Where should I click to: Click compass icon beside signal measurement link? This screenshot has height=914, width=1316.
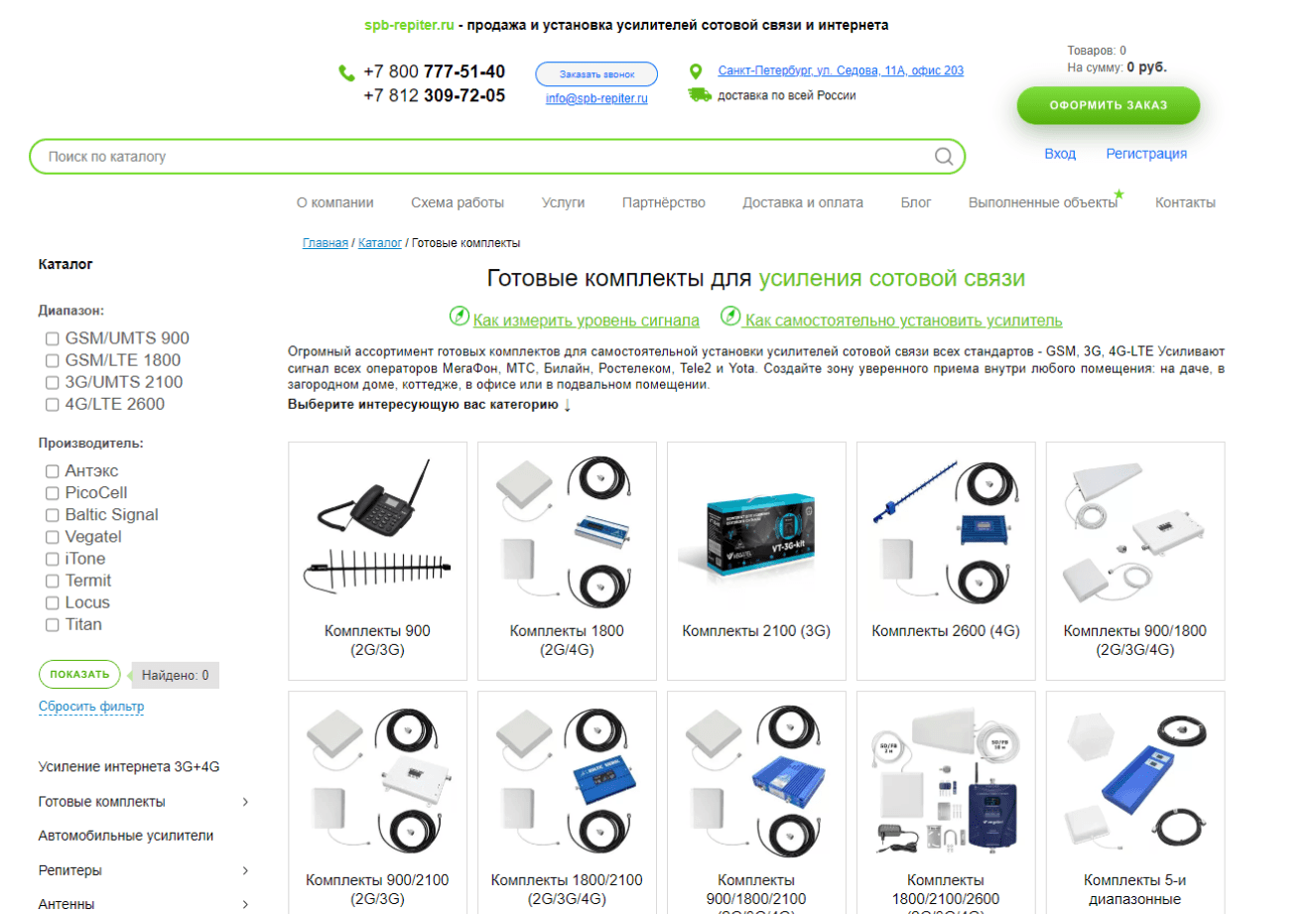tap(459, 317)
